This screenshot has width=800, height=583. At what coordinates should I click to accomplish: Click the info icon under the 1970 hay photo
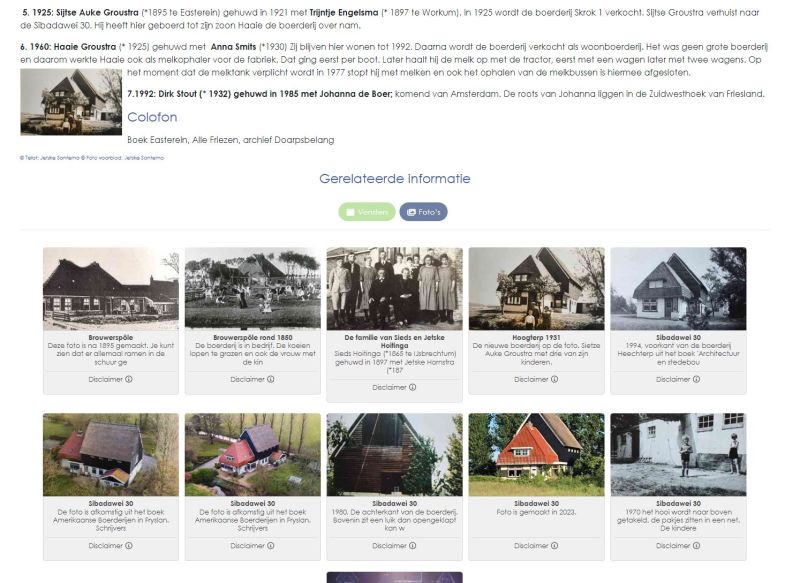coord(696,546)
